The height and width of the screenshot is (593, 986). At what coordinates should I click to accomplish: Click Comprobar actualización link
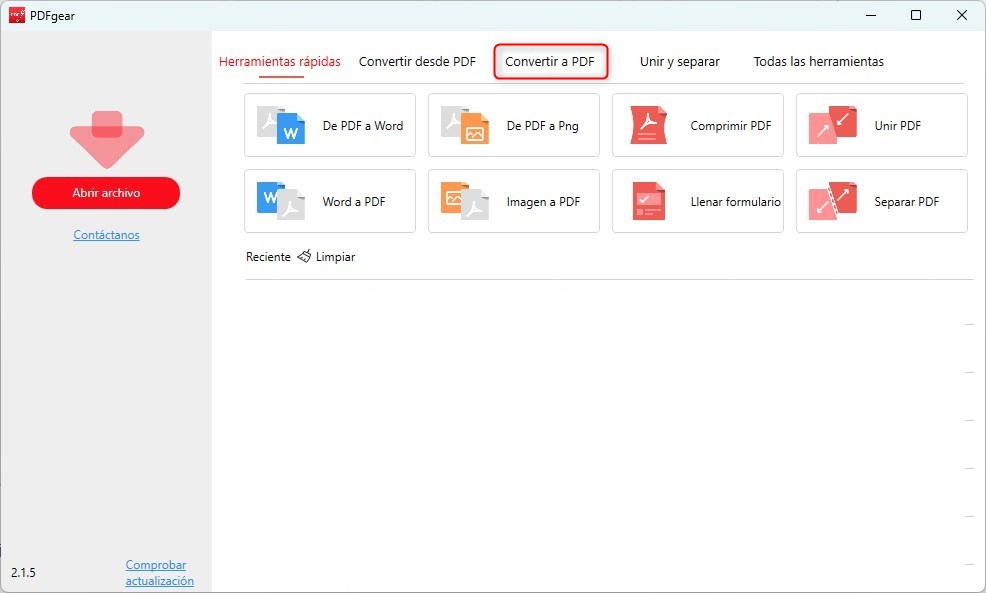coord(160,573)
